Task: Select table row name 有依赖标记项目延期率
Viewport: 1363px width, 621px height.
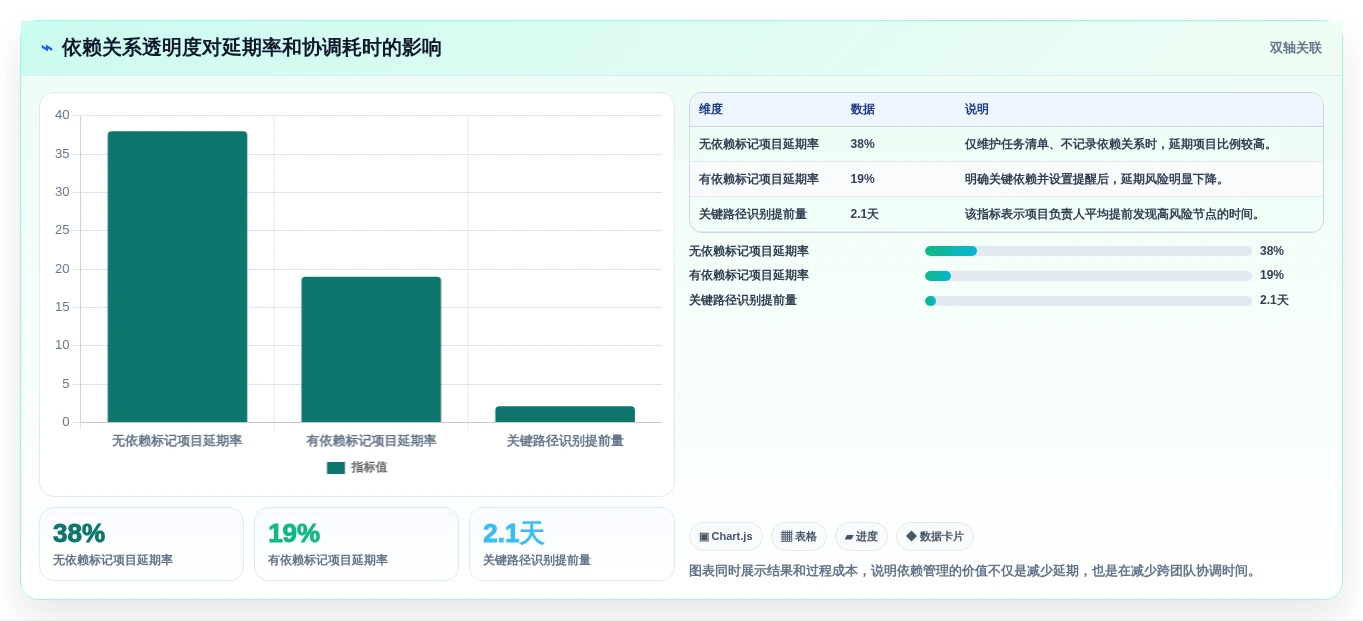Action: (759, 179)
